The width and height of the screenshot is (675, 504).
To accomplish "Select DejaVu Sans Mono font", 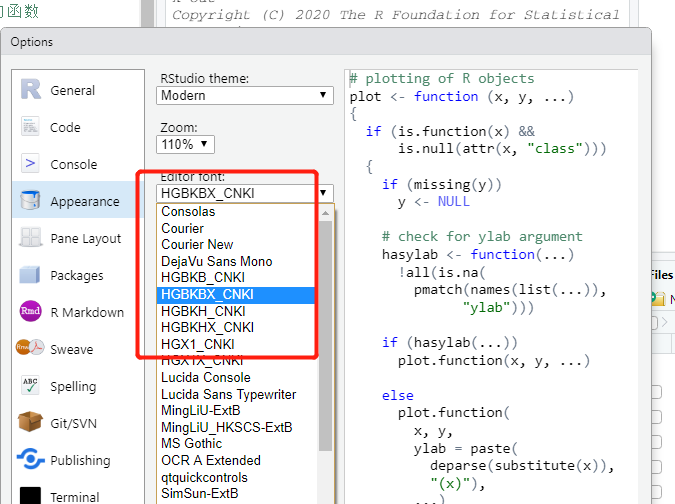I will [x=238, y=261].
